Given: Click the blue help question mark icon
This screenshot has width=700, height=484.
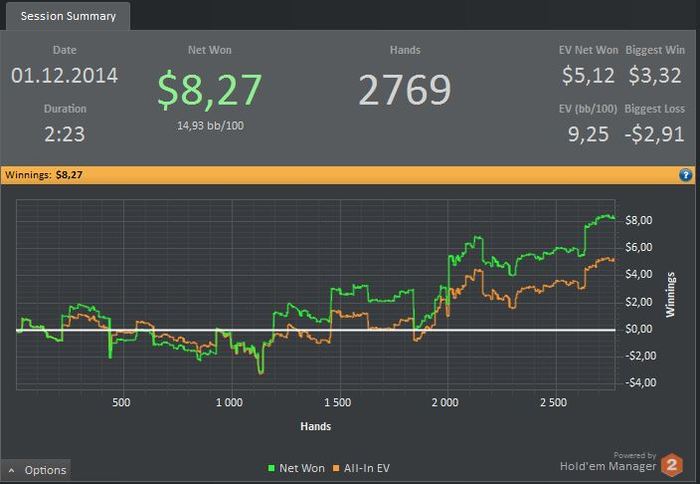Looking at the screenshot, I should tap(686, 175).
